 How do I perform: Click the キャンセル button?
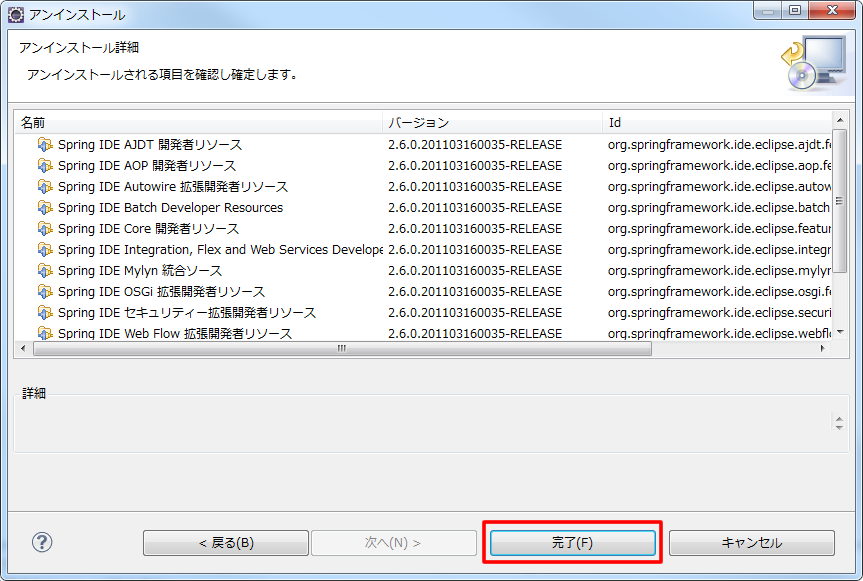pyautogui.click(x=752, y=543)
